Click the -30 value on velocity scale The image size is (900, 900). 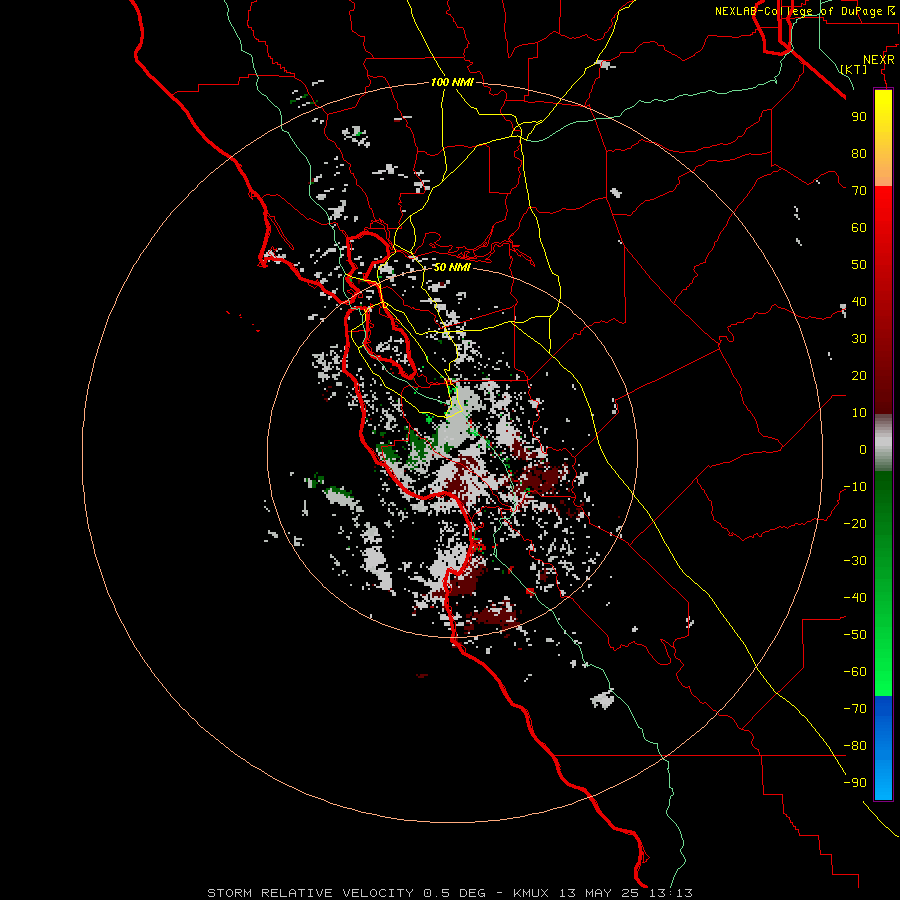click(x=855, y=561)
